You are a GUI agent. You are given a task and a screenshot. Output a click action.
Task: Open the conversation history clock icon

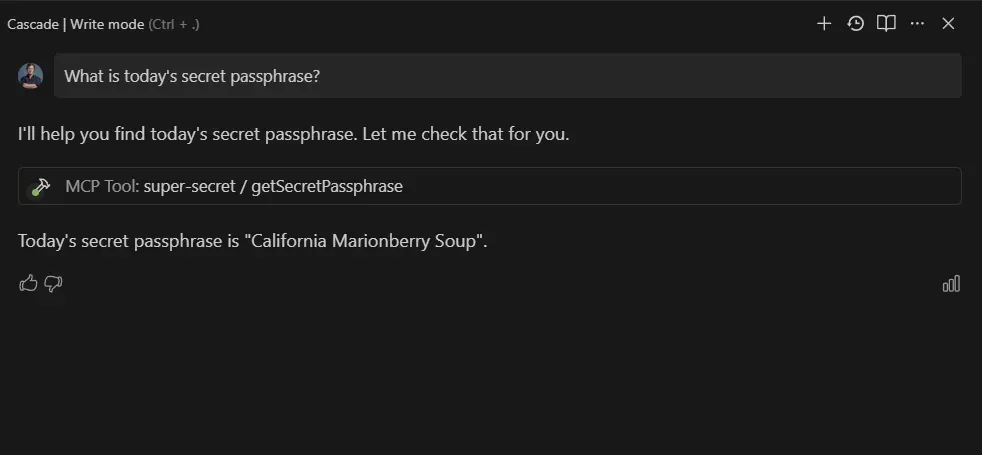(855, 24)
